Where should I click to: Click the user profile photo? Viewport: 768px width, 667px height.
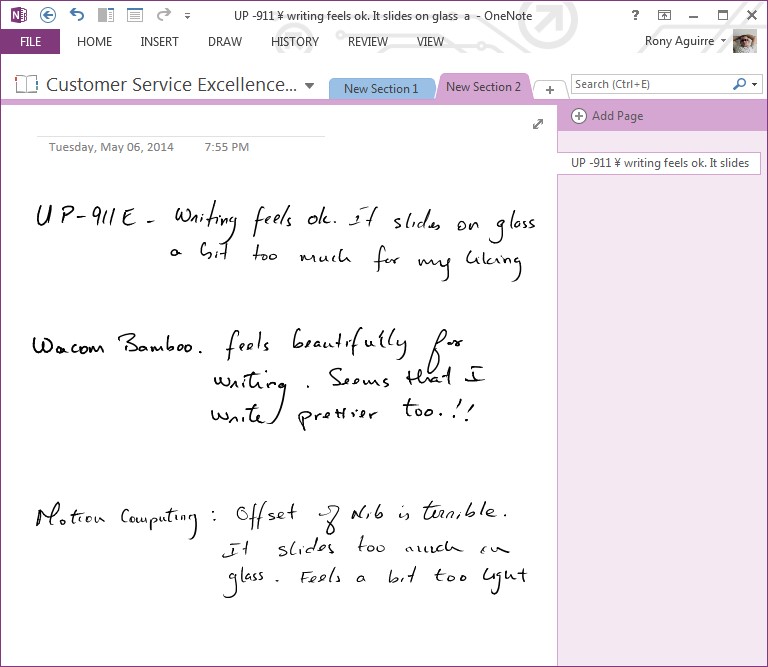click(744, 41)
